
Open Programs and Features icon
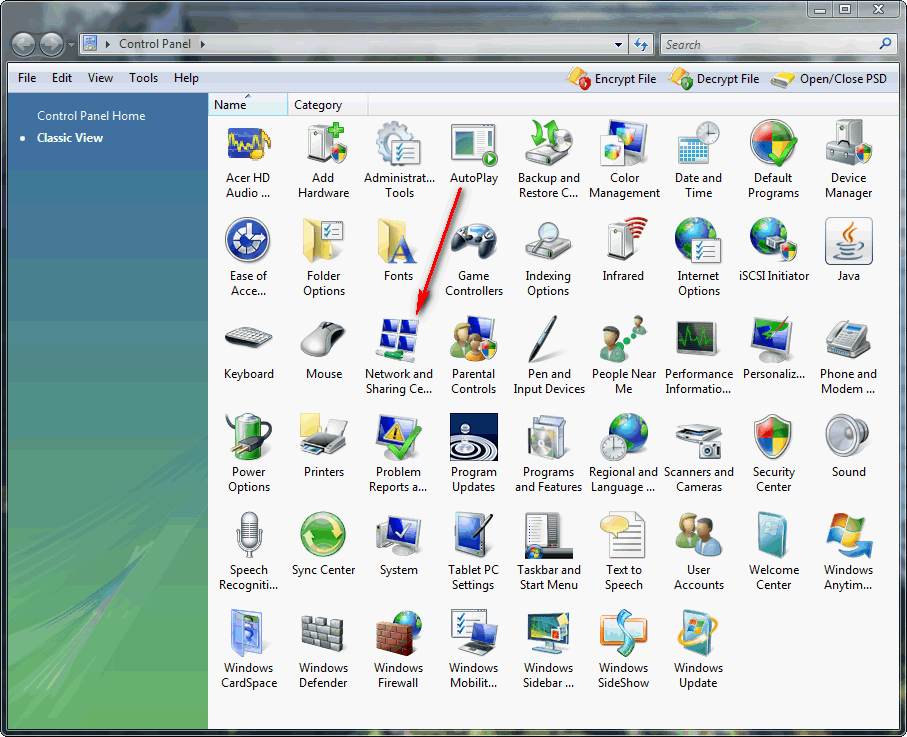[x=547, y=437]
